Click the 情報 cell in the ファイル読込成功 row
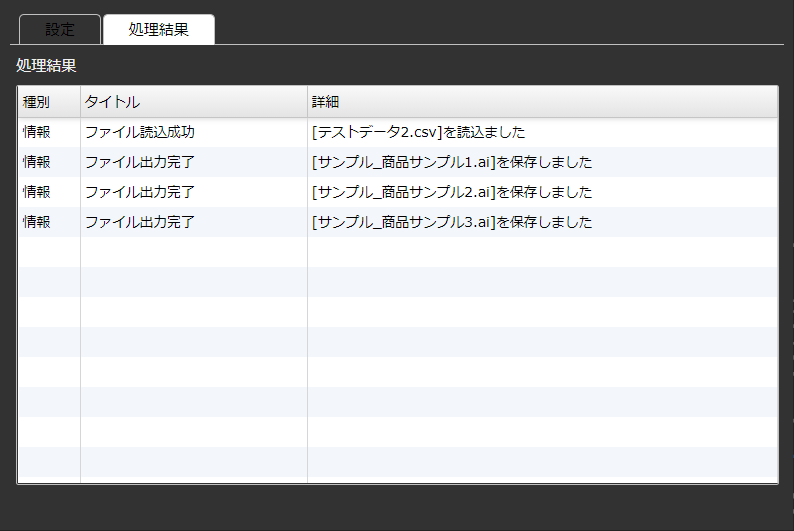The height and width of the screenshot is (531, 794). tap(49, 132)
